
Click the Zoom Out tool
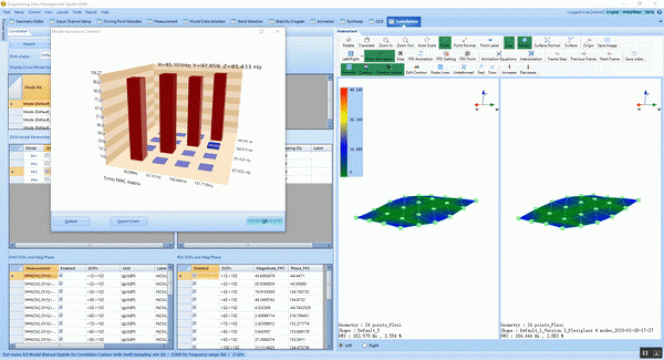(x=405, y=42)
